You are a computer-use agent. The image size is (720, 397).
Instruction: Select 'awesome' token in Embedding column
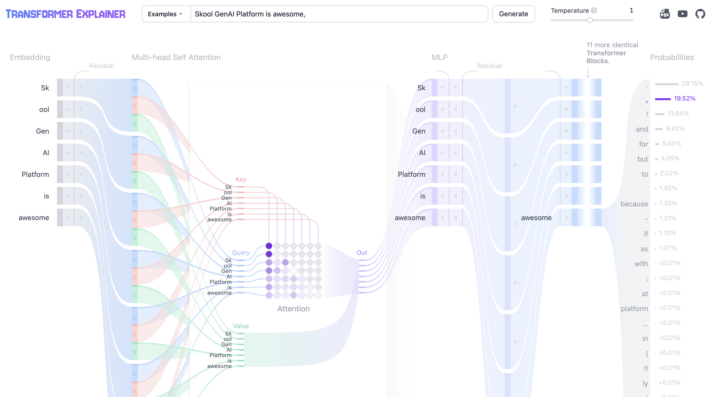click(34, 218)
